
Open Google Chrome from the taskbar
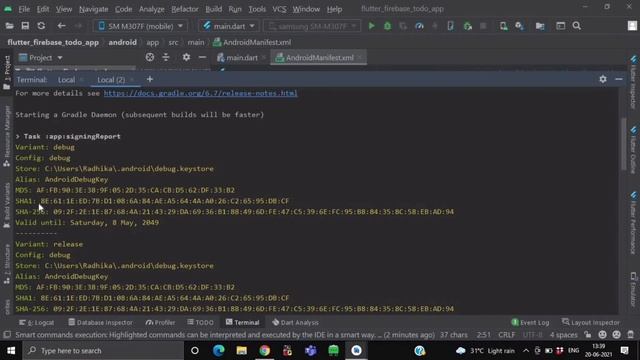pos(264,351)
